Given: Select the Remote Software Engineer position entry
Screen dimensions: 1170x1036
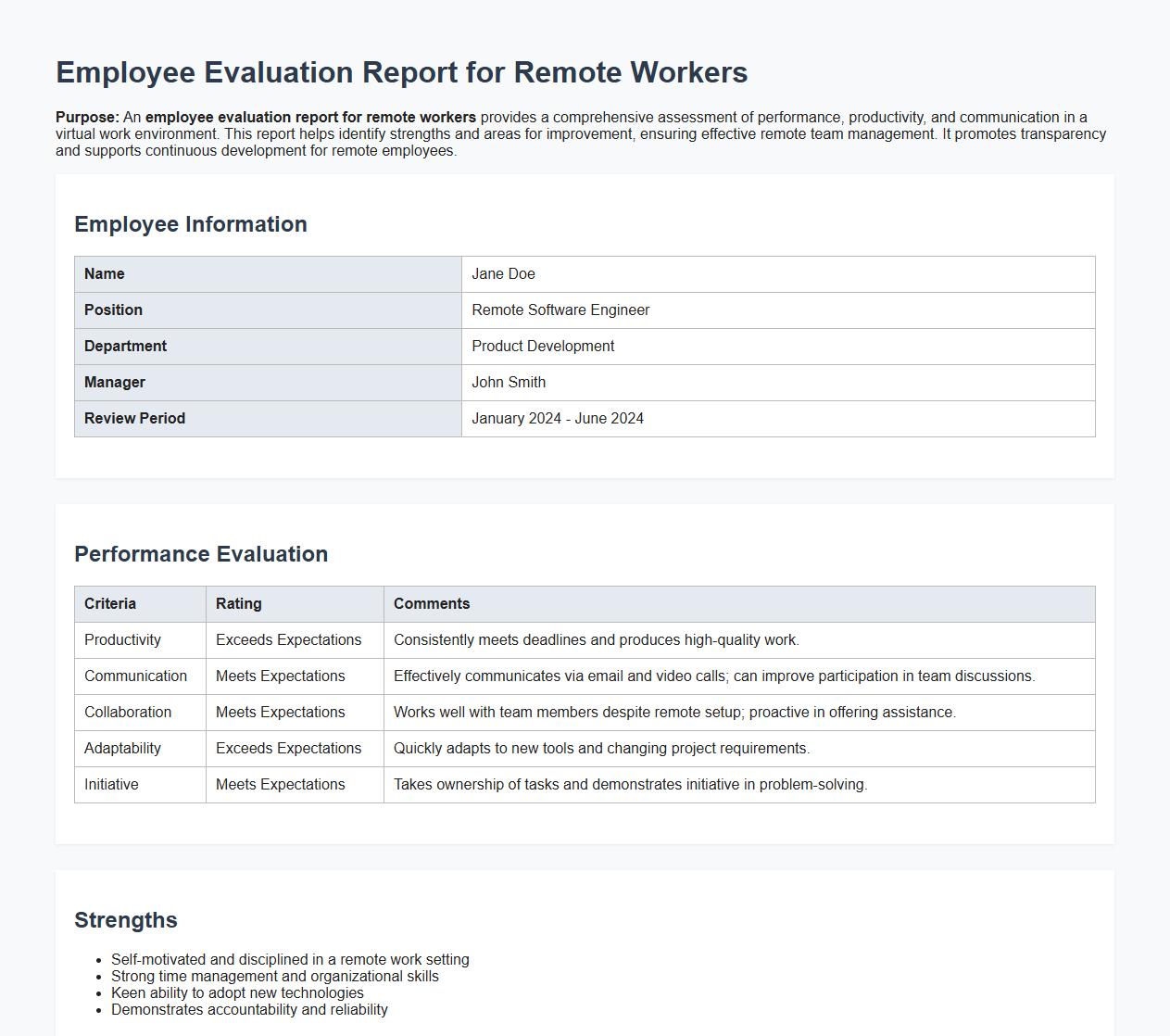Looking at the screenshot, I should coord(561,310).
